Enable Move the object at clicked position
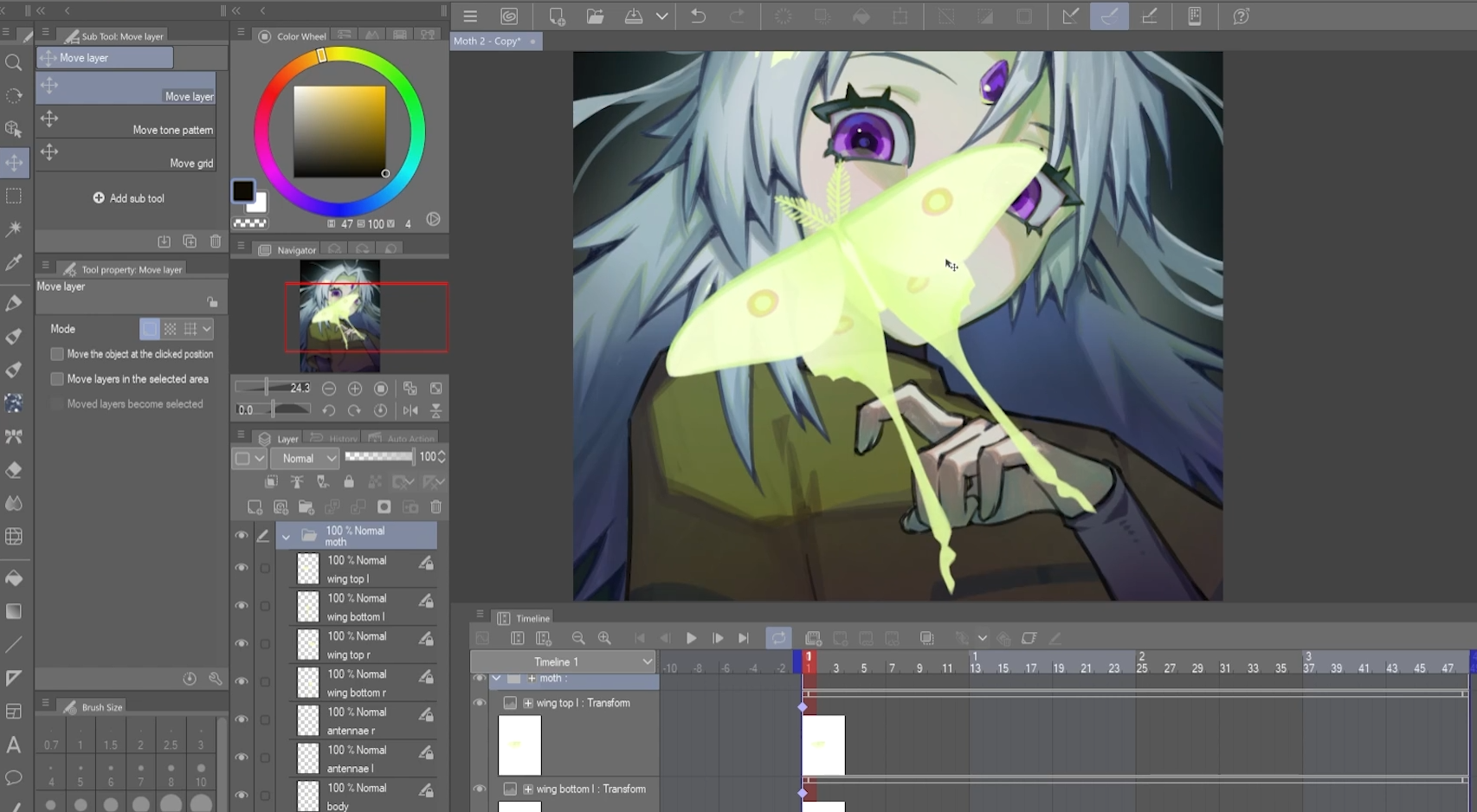 [x=57, y=354]
